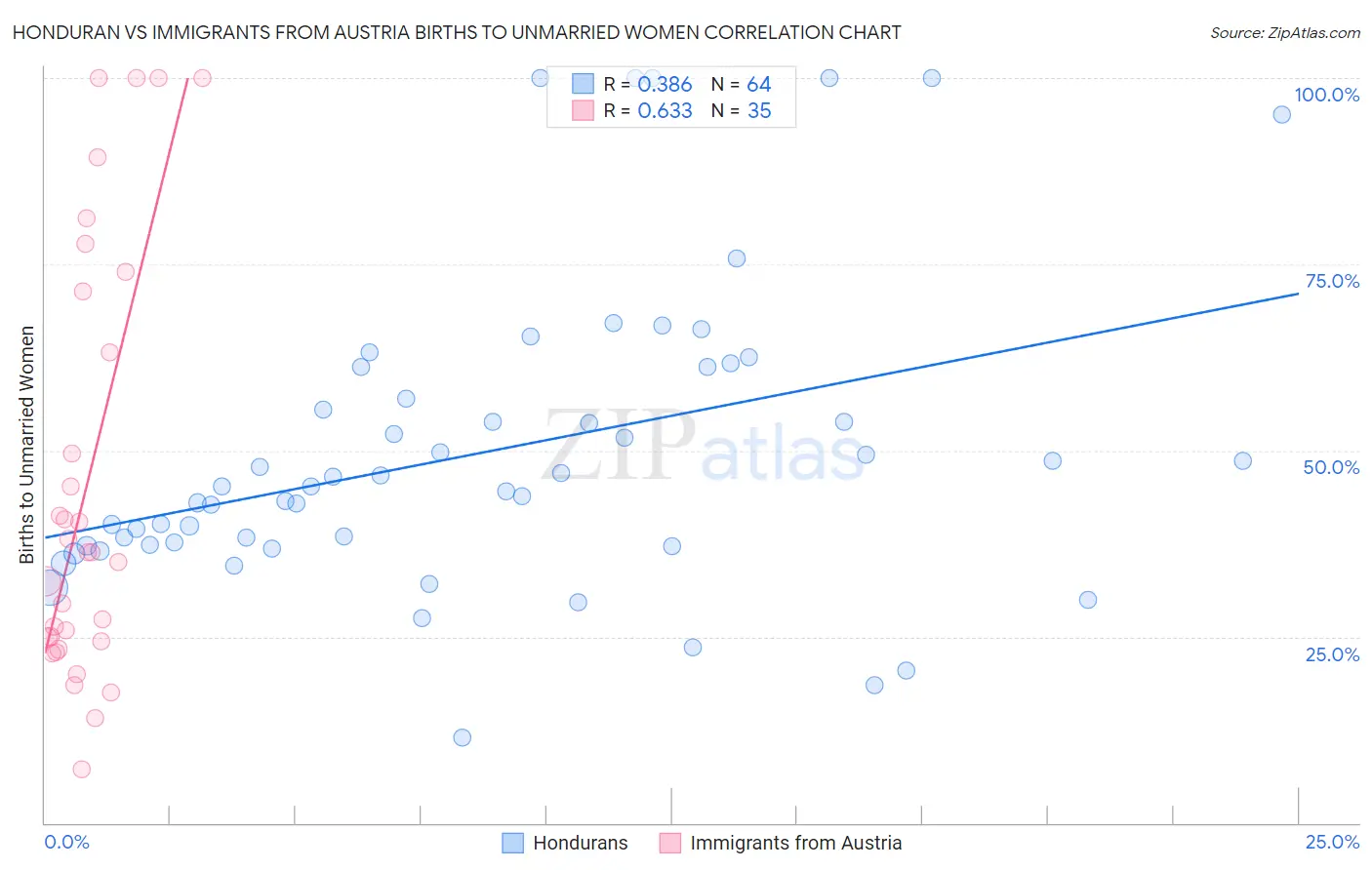This screenshot has width=1372, height=870.
Task: Click the ZIPatlas watermark in the chart
Action: click(703, 447)
